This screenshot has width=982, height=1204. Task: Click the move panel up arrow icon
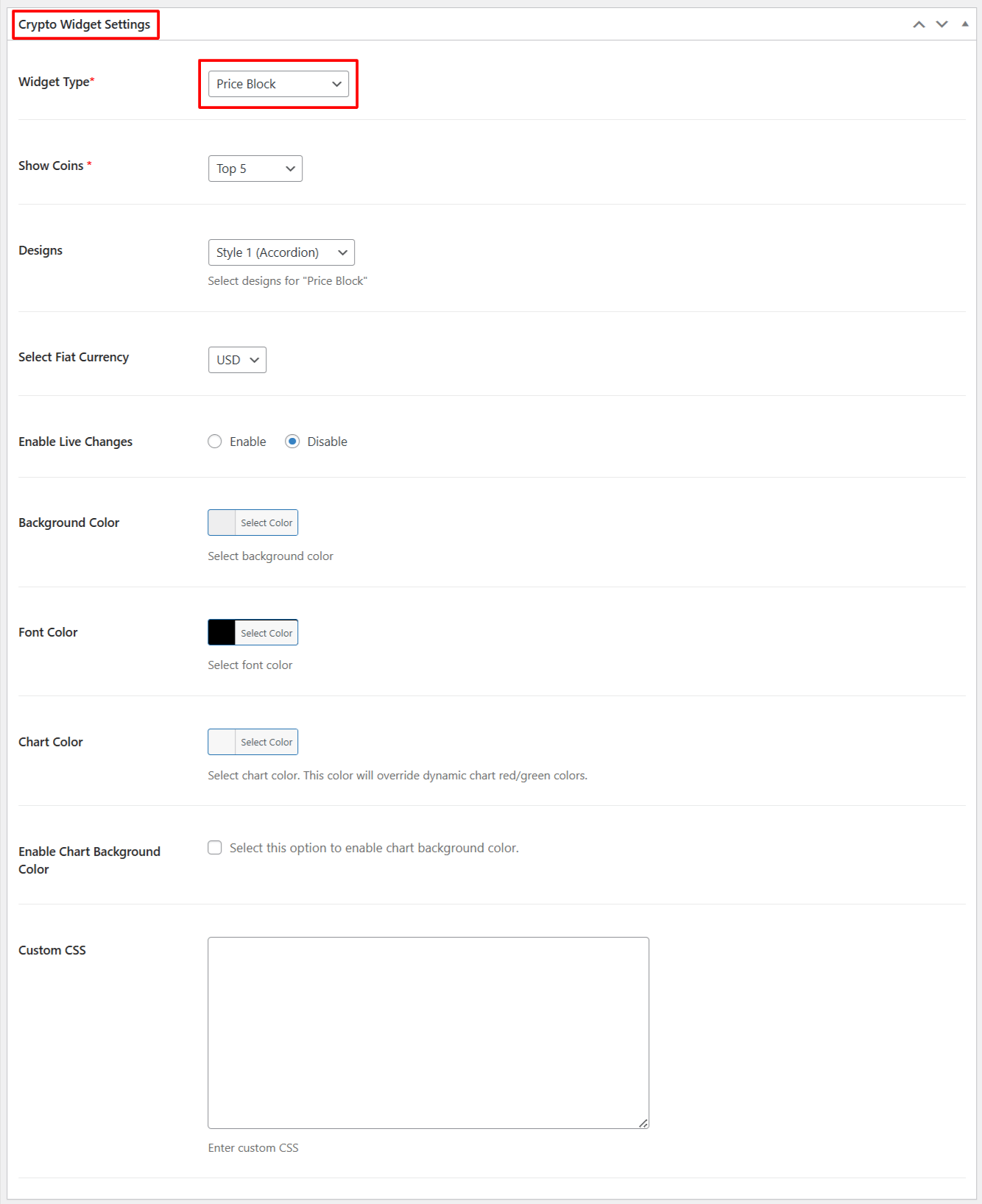(x=919, y=24)
